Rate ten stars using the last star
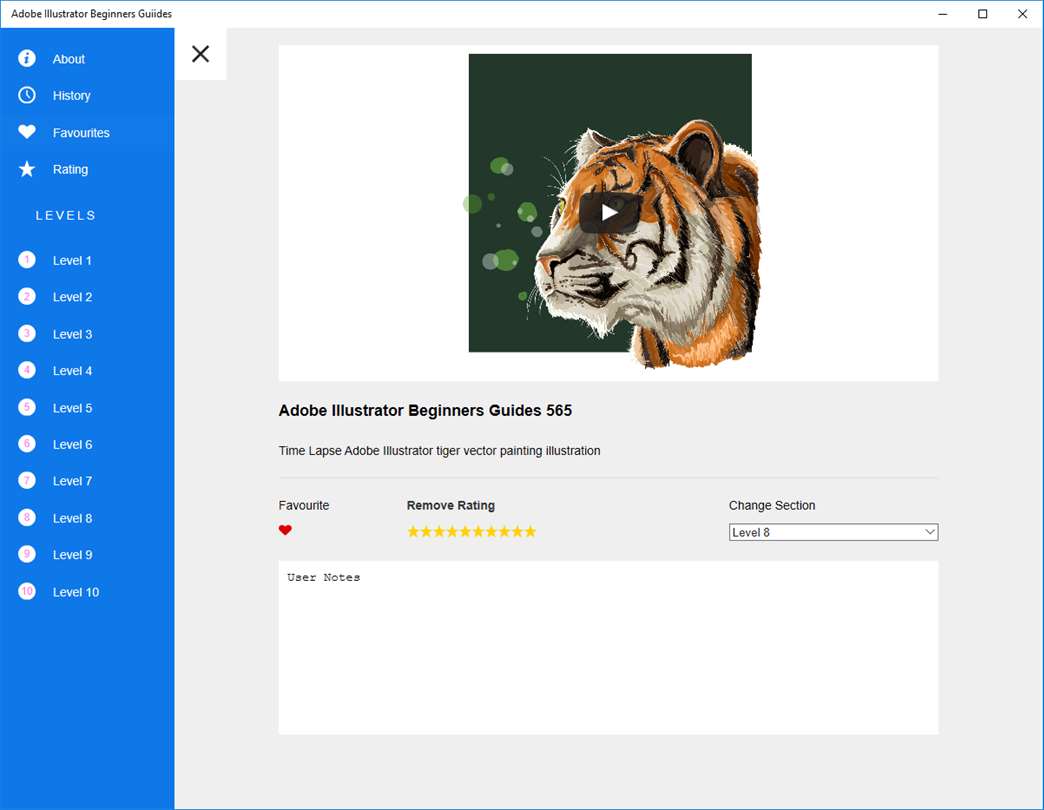The width and height of the screenshot is (1044, 810). [530, 531]
